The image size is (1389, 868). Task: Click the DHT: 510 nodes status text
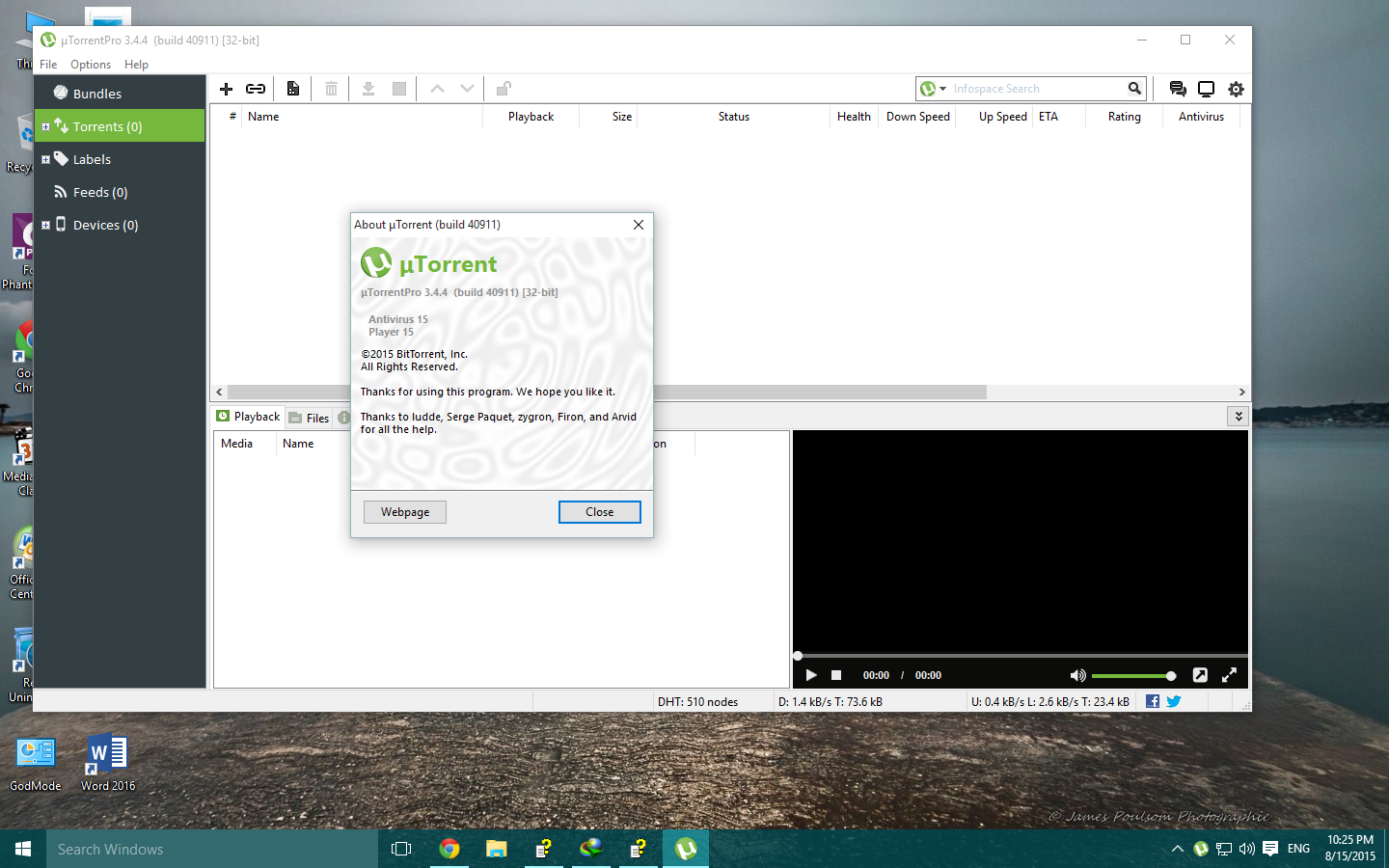(x=697, y=702)
